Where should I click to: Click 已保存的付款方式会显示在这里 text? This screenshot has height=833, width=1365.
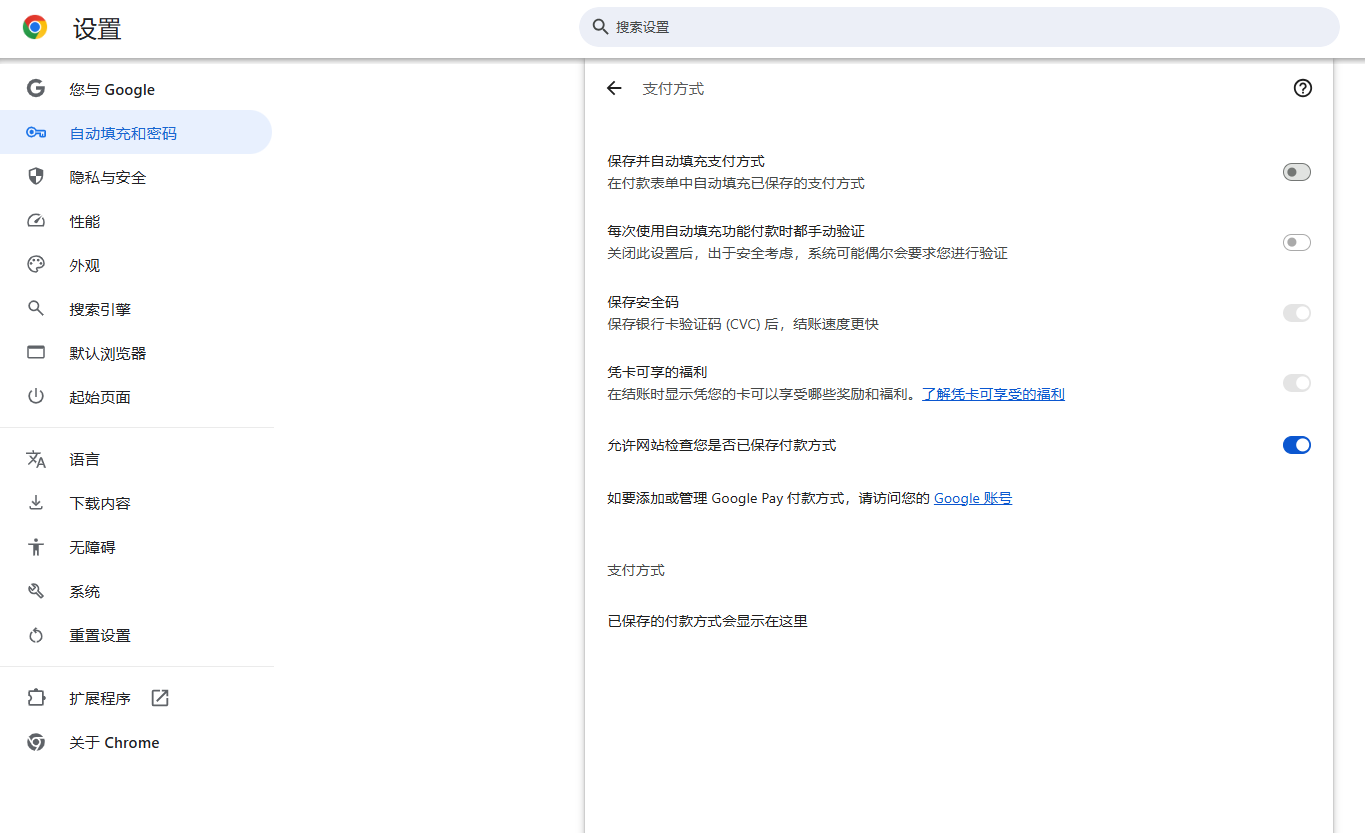(708, 621)
